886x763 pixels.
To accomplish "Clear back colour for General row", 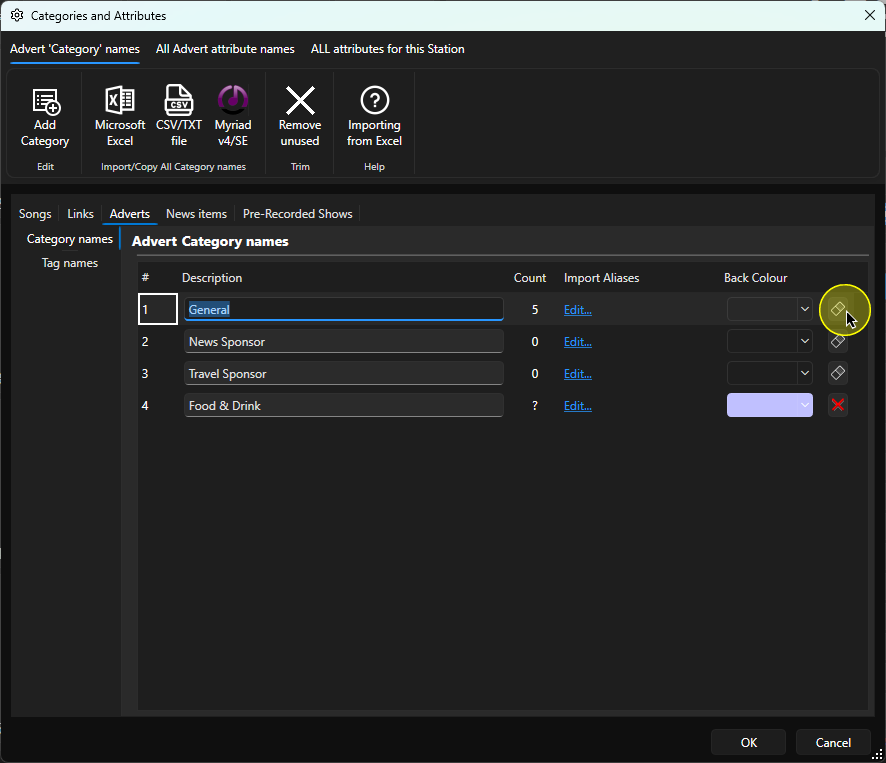I will click(x=837, y=309).
